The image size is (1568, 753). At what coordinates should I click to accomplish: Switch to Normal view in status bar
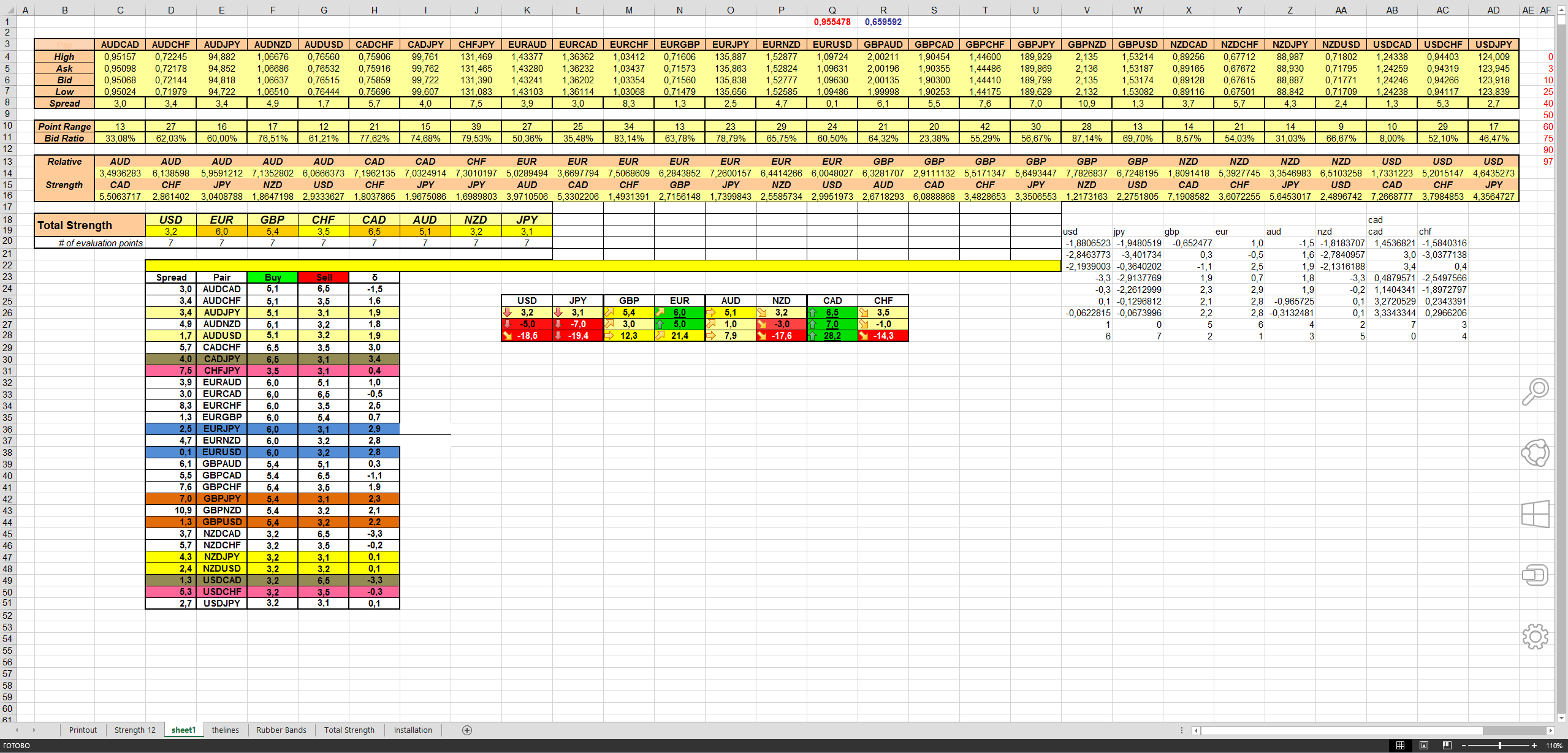pyautogui.click(x=1400, y=746)
